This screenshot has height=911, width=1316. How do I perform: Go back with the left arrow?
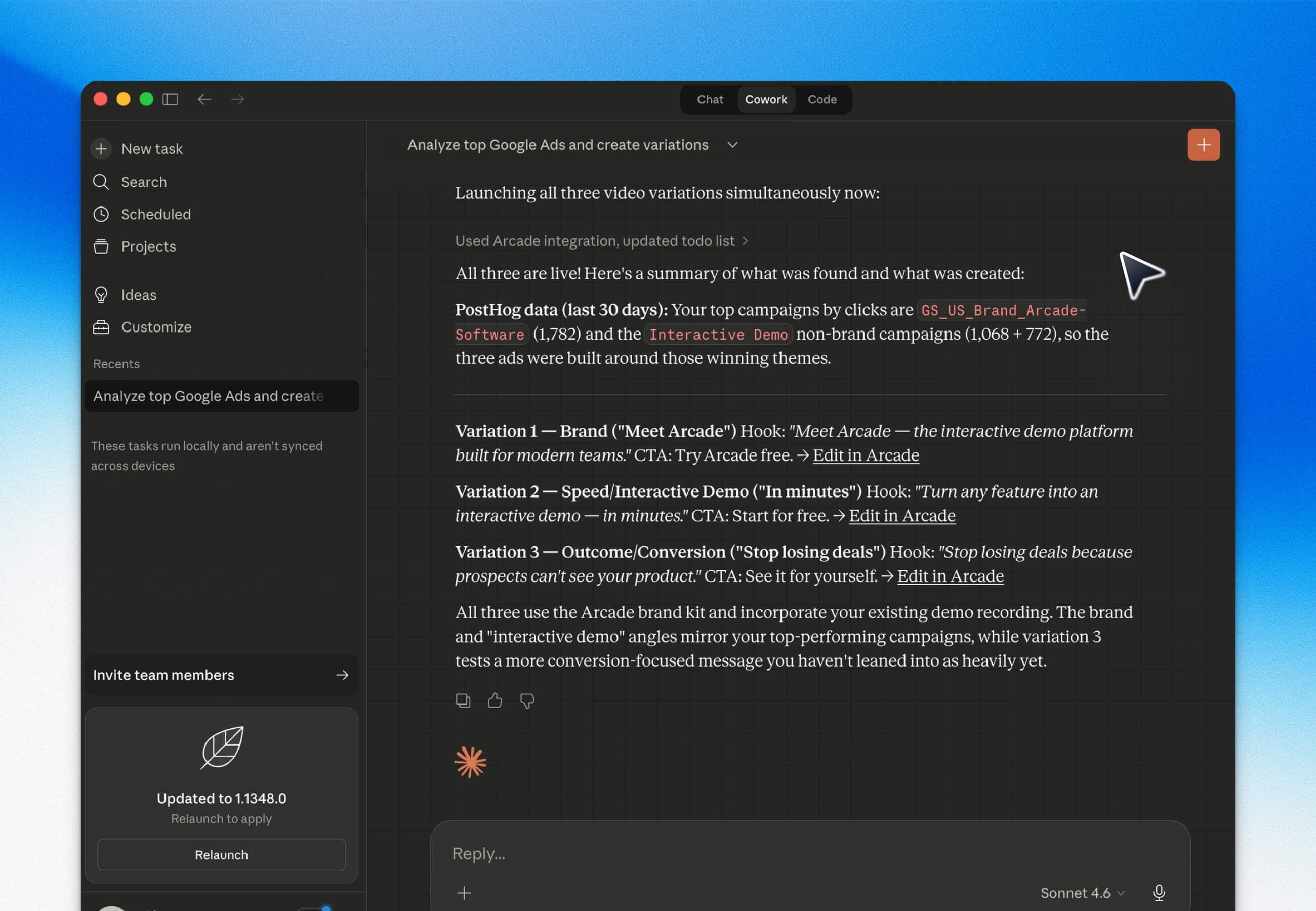coord(204,99)
